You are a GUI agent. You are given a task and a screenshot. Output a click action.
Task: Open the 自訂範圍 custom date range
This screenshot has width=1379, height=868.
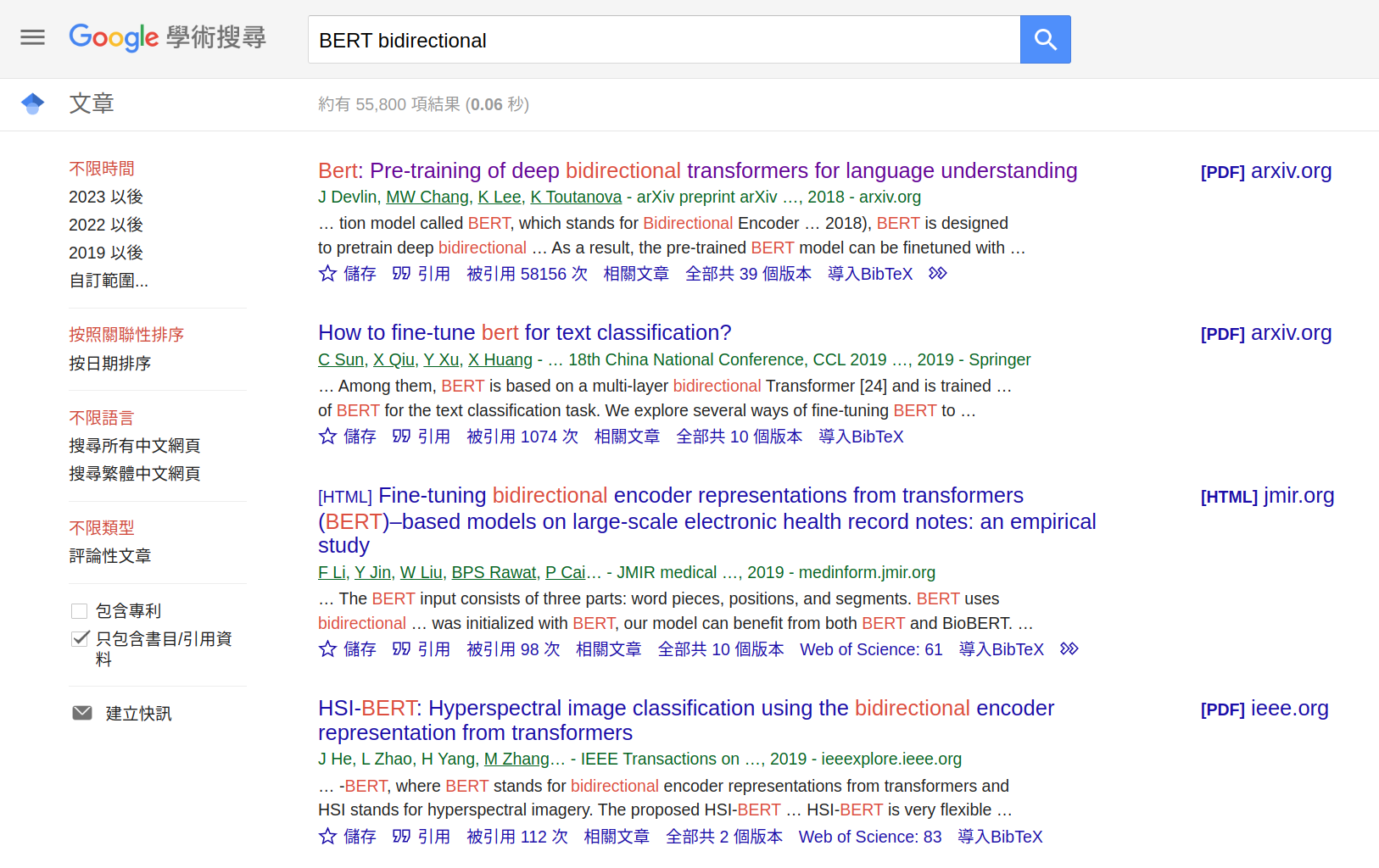[x=109, y=281]
